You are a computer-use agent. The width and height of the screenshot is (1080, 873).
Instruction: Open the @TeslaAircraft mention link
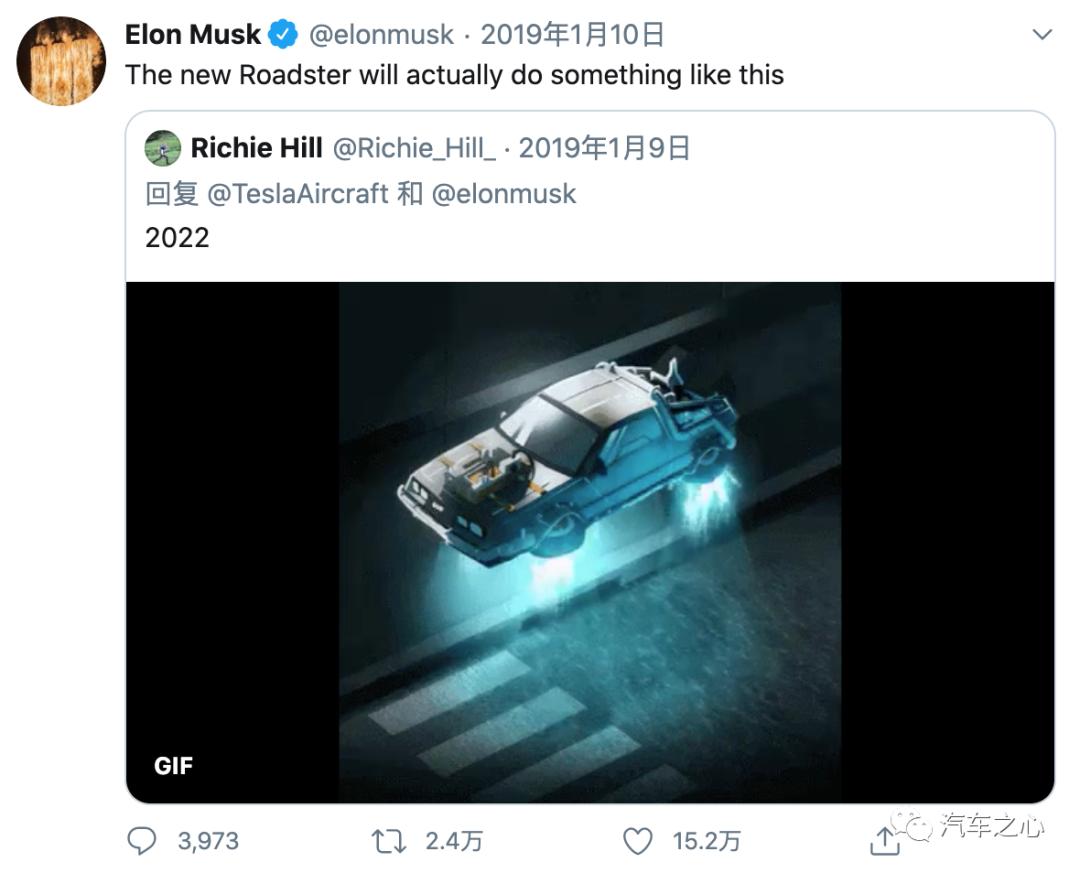coord(297,193)
